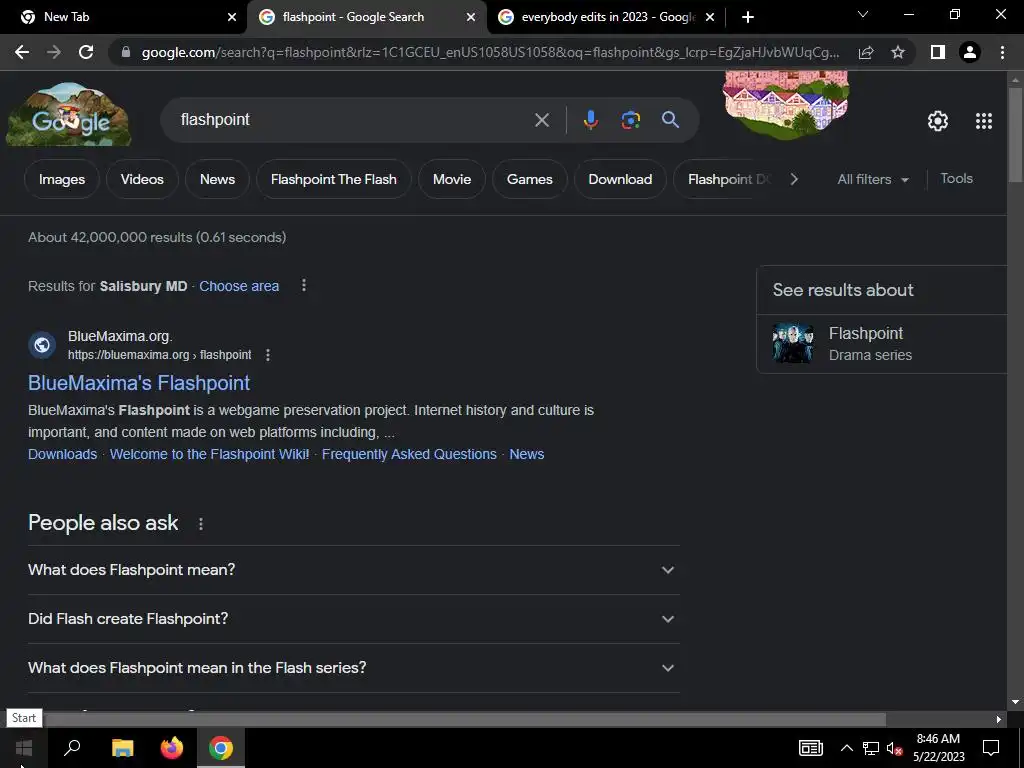Open the News sitelink under BlueMaxima

coord(527,455)
